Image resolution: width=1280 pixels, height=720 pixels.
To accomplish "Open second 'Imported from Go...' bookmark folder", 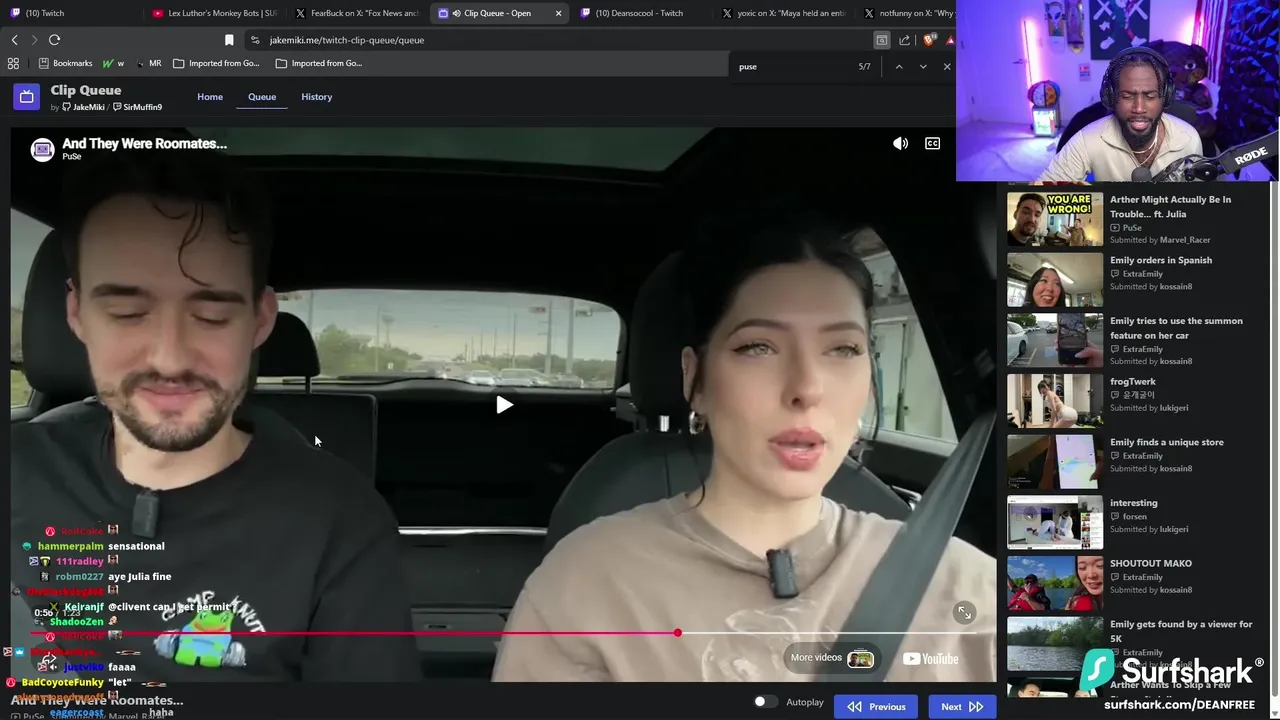I will [319, 63].
